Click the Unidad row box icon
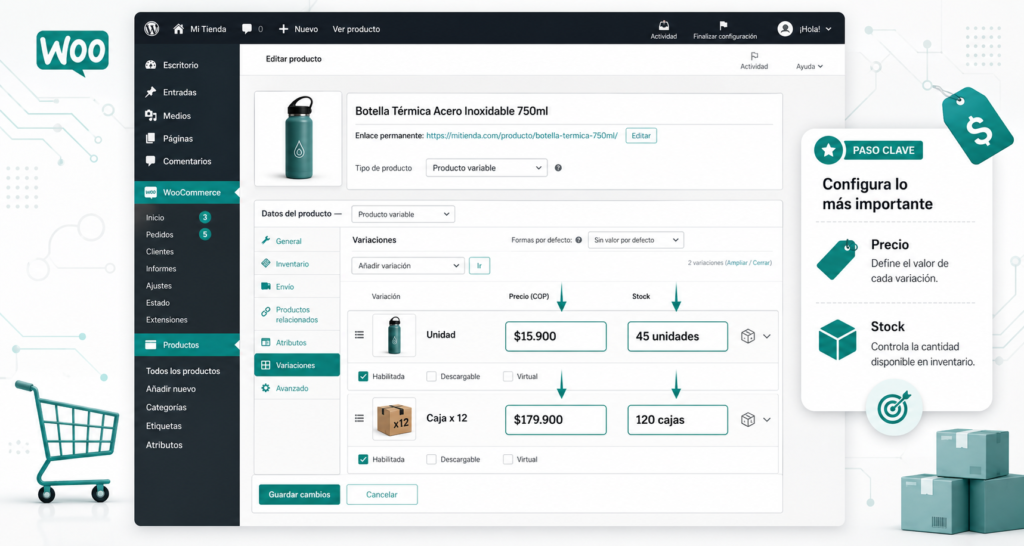Image resolution: width=1024 pixels, height=546 pixels. pyautogui.click(x=748, y=336)
